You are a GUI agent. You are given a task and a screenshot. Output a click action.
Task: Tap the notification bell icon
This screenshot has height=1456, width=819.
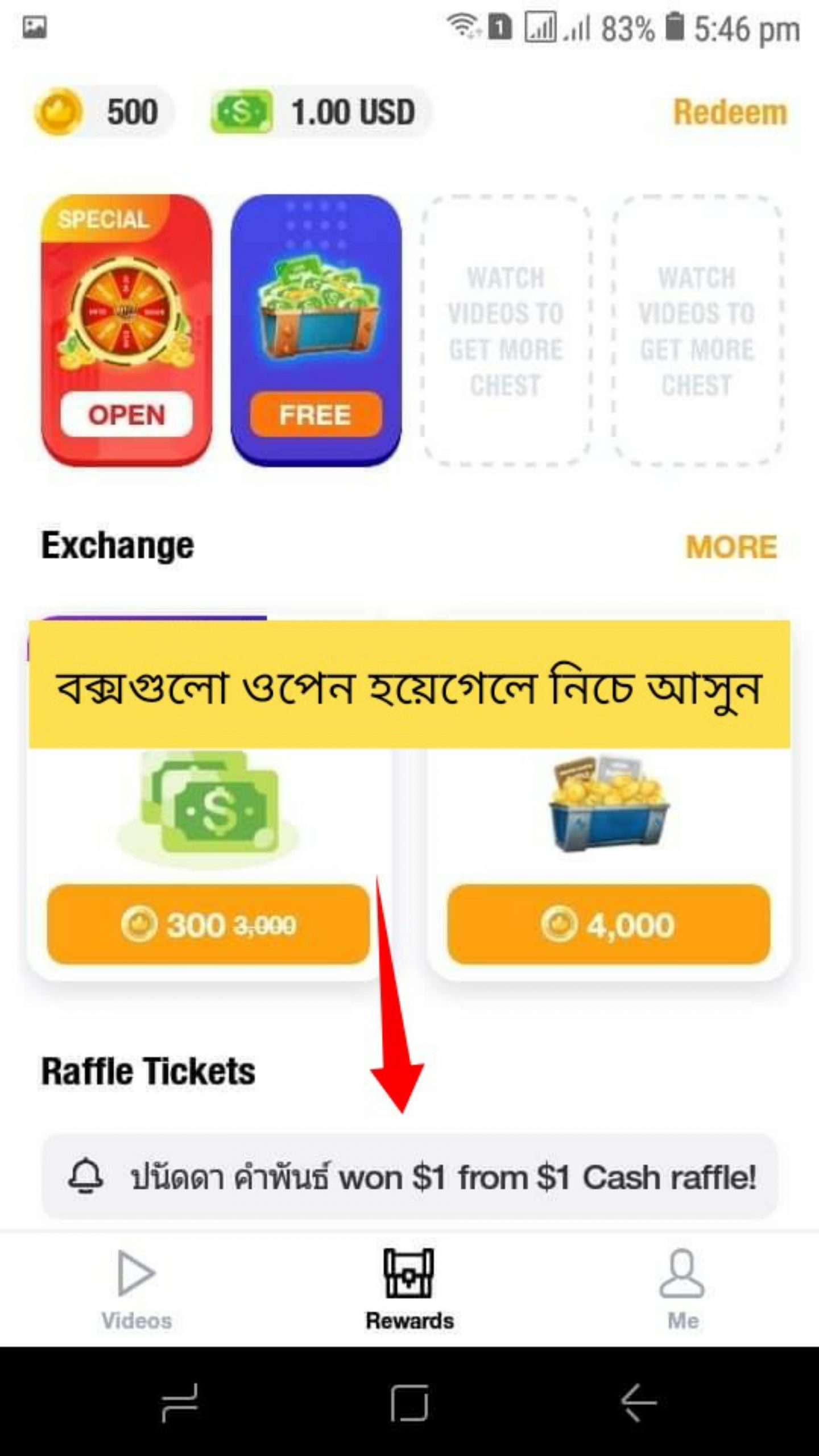point(86,1176)
